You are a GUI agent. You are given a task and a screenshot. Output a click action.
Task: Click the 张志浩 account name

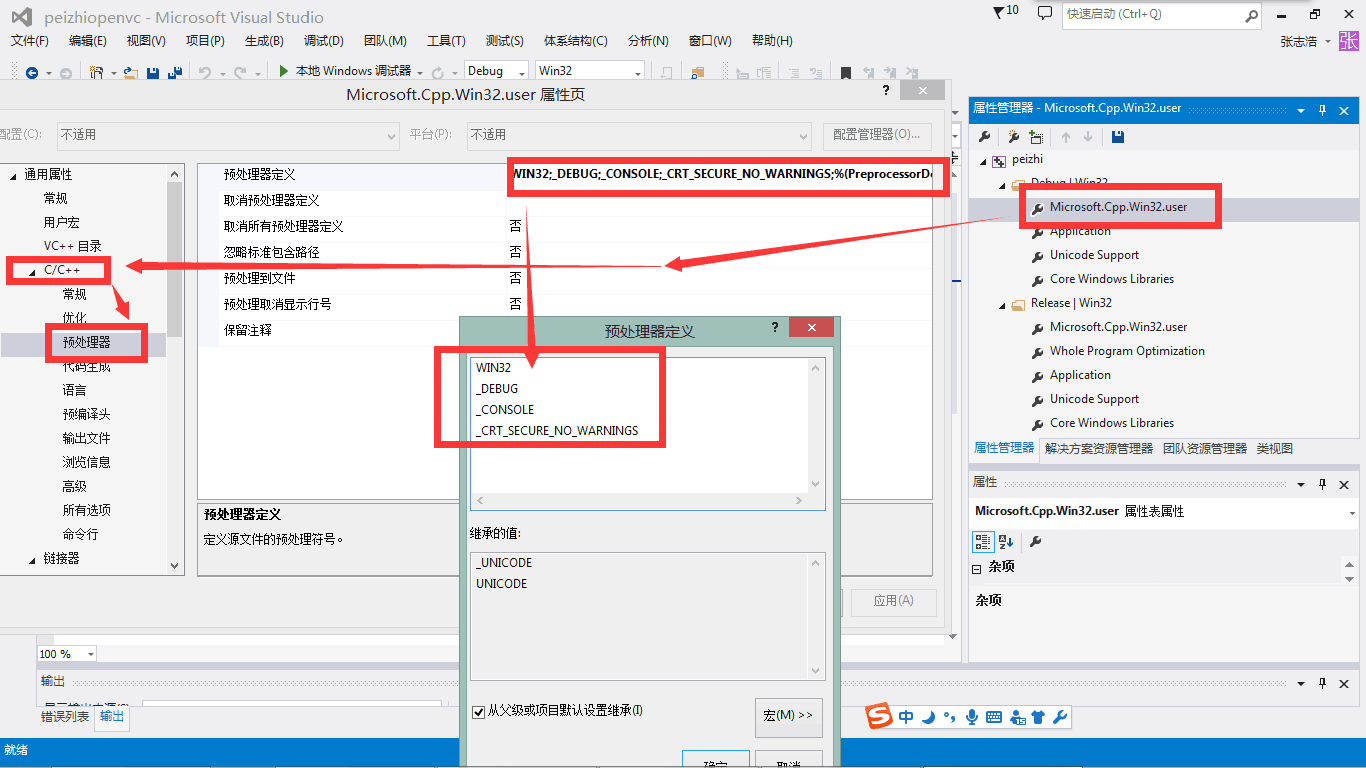[x=1299, y=42]
